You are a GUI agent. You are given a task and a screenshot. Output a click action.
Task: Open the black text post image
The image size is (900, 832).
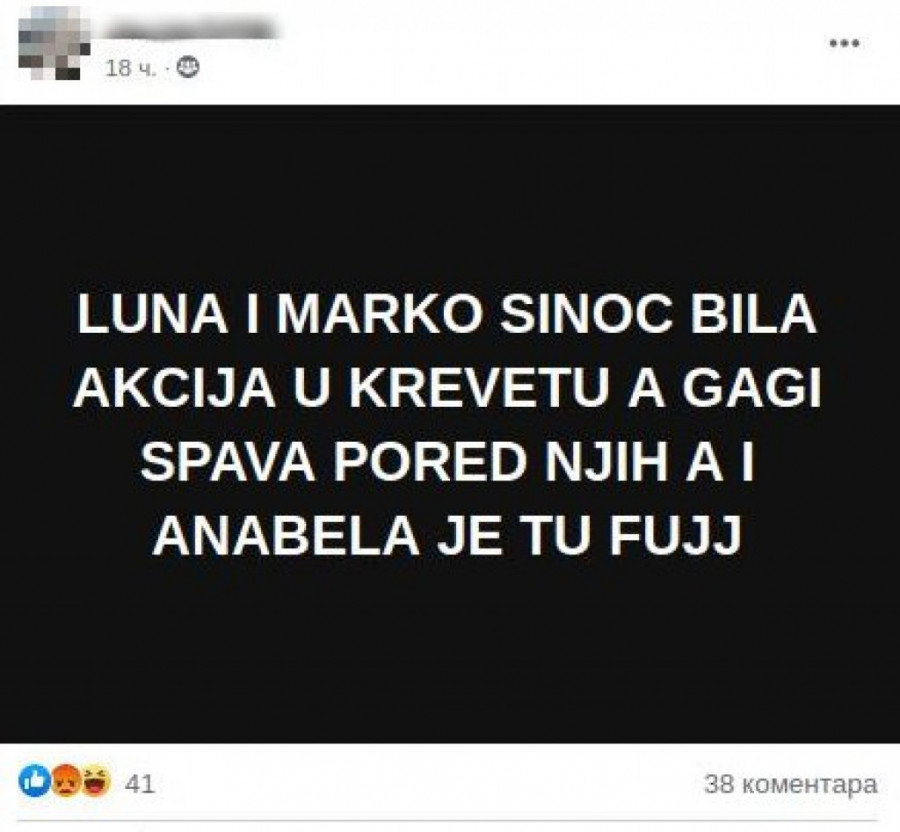(x=450, y=424)
